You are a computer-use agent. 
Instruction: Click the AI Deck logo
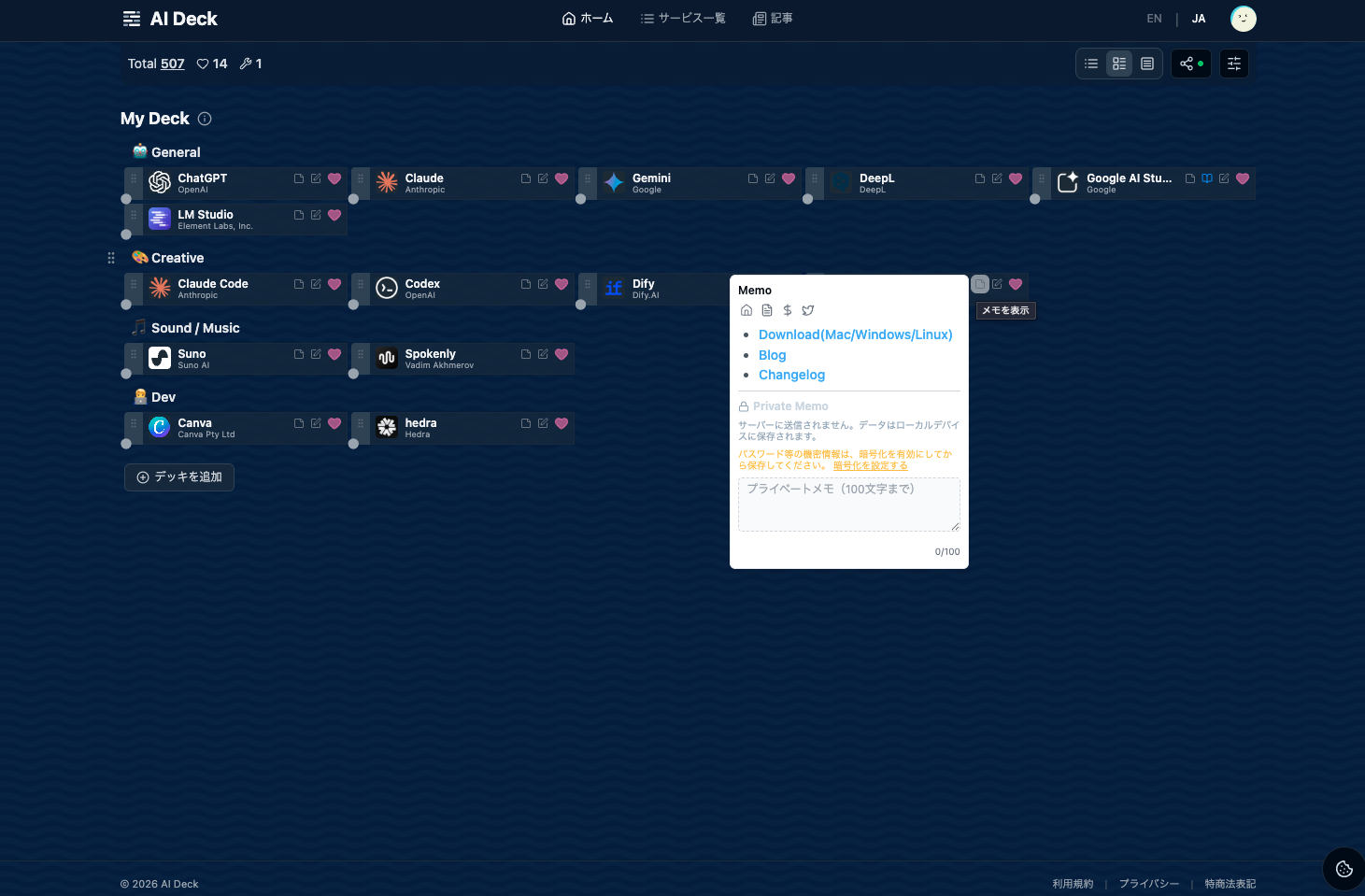(170, 19)
